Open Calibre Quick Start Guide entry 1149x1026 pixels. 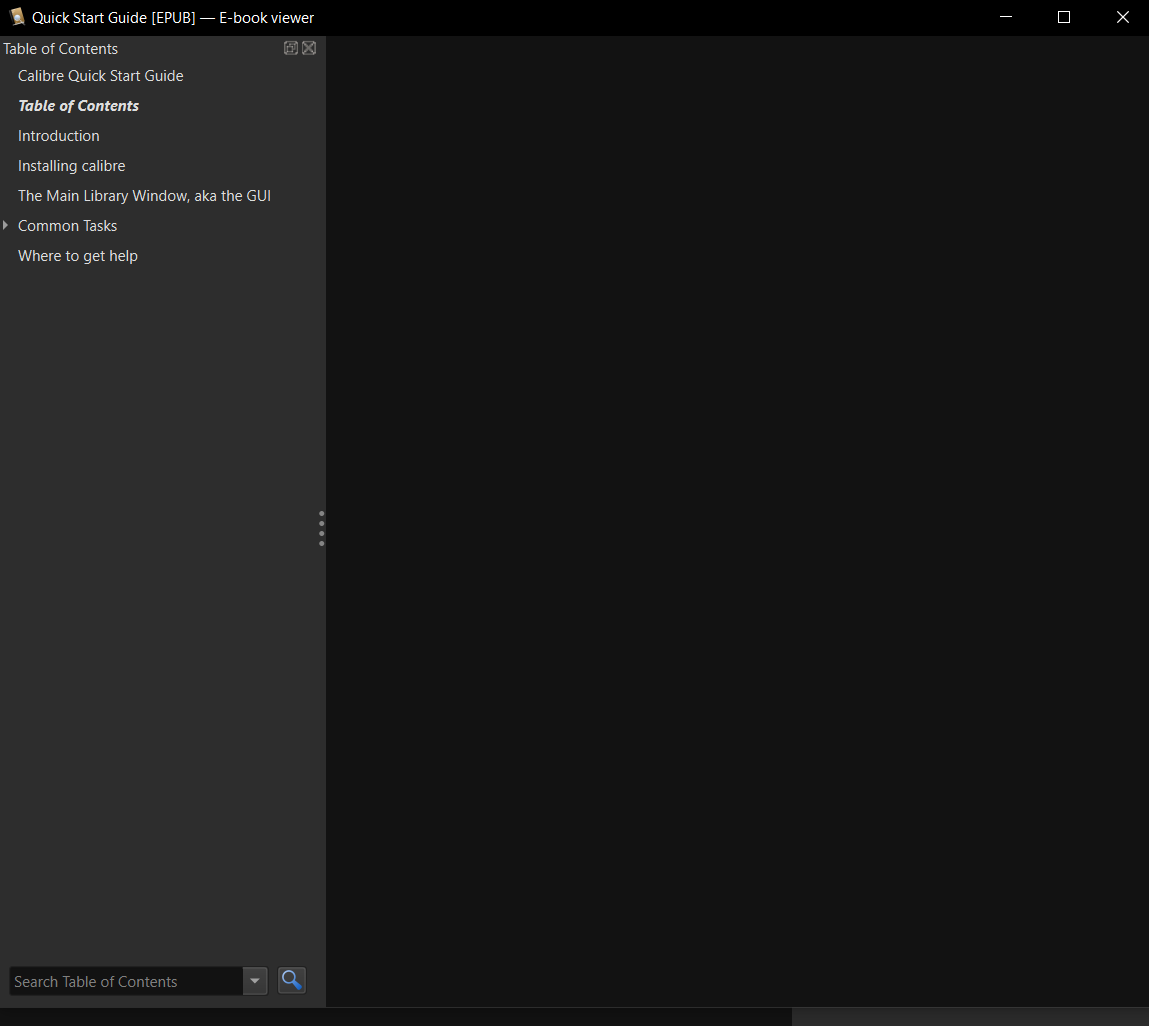coord(100,76)
